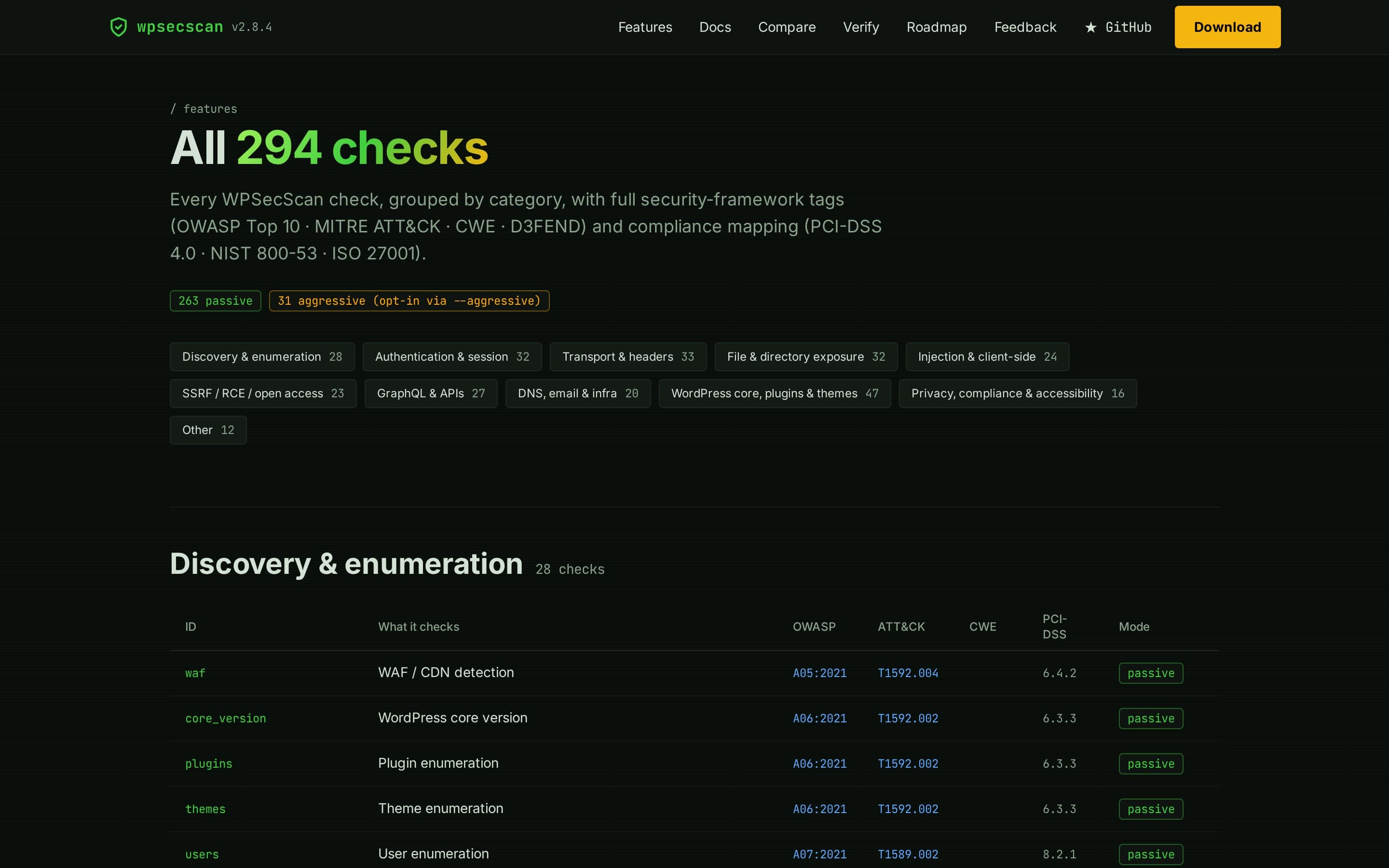Click the 'plugins' check ID

pos(208,763)
